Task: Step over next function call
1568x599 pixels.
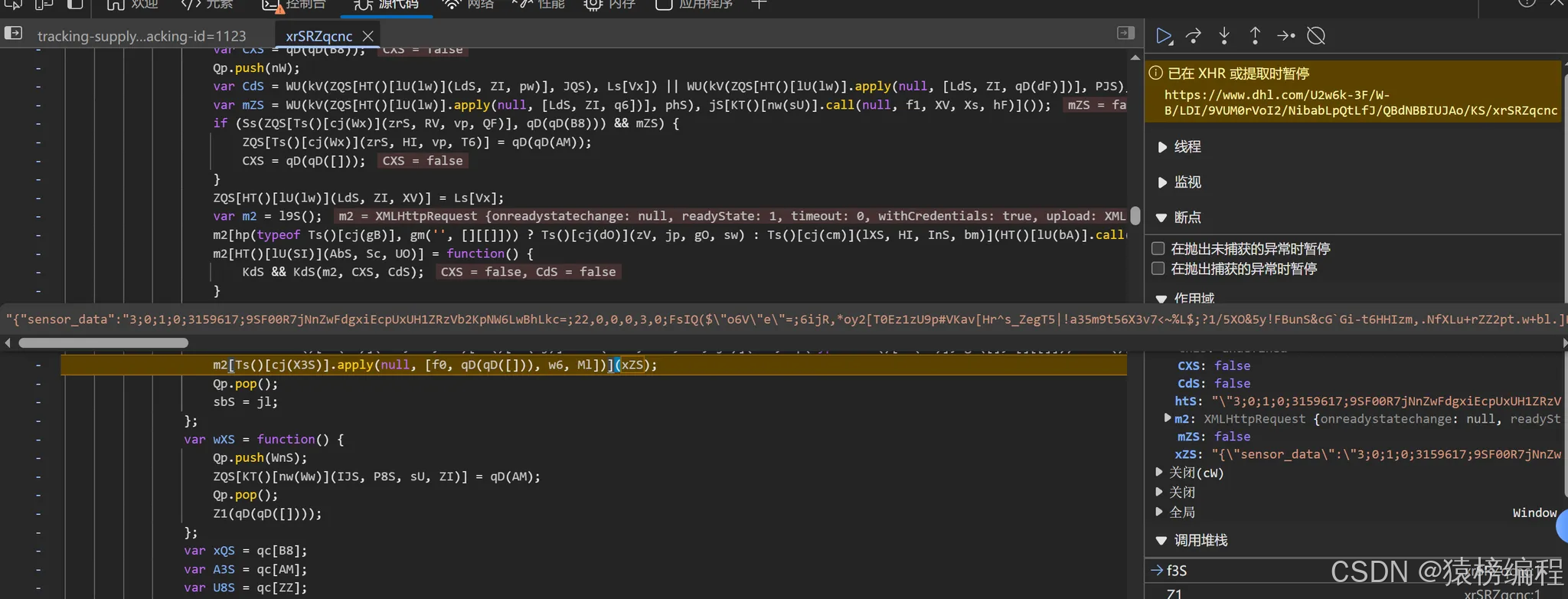Action: click(x=1194, y=36)
